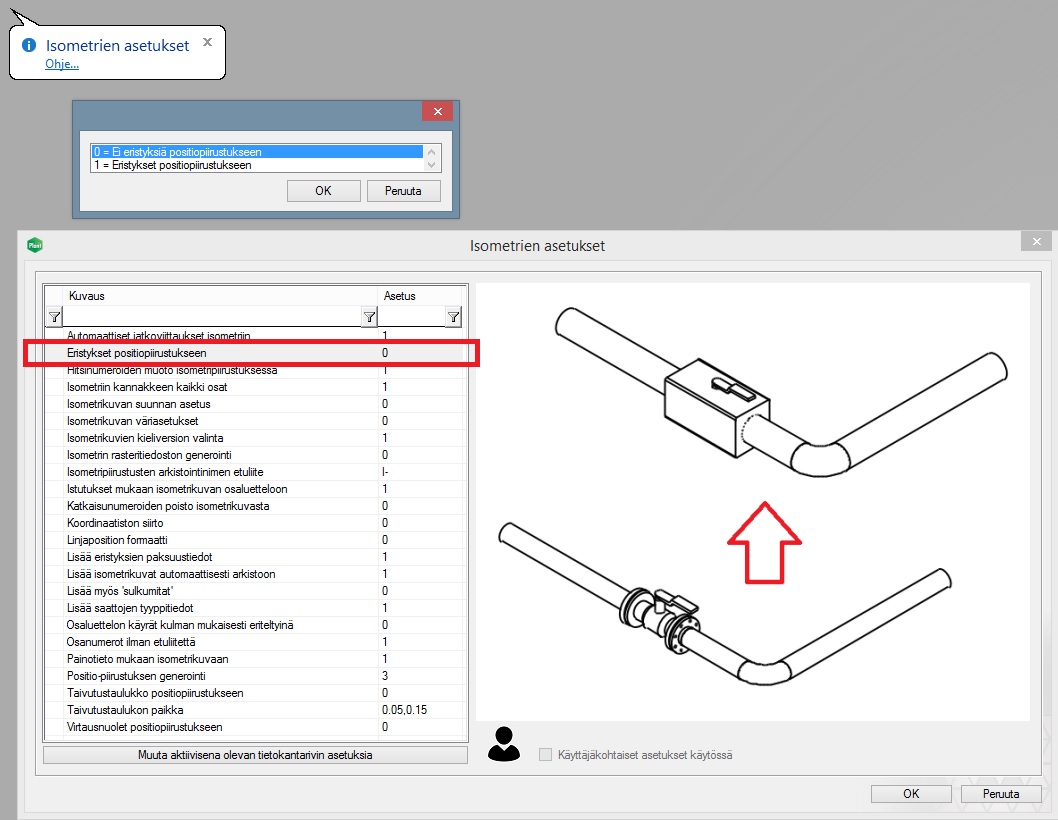Click 'Muuta aktiivisena olevan tietokantarivin asetuksia' button
This screenshot has height=820, width=1058.
(255, 755)
